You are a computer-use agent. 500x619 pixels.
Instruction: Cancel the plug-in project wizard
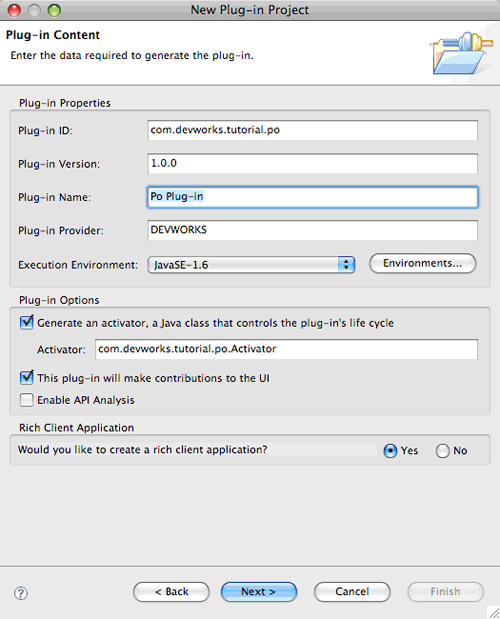pos(352,592)
